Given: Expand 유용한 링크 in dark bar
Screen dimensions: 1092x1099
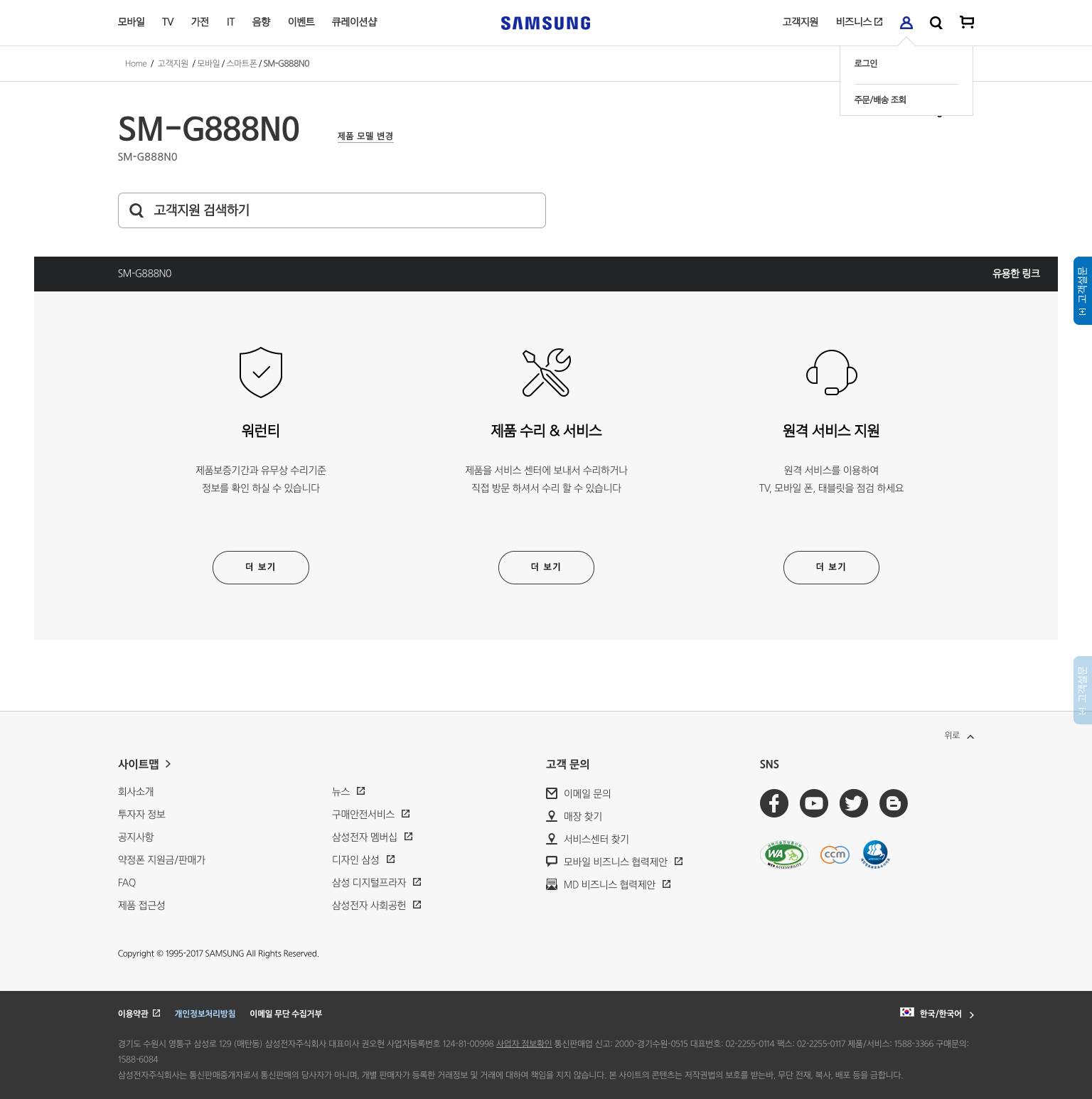Looking at the screenshot, I should [1016, 274].
